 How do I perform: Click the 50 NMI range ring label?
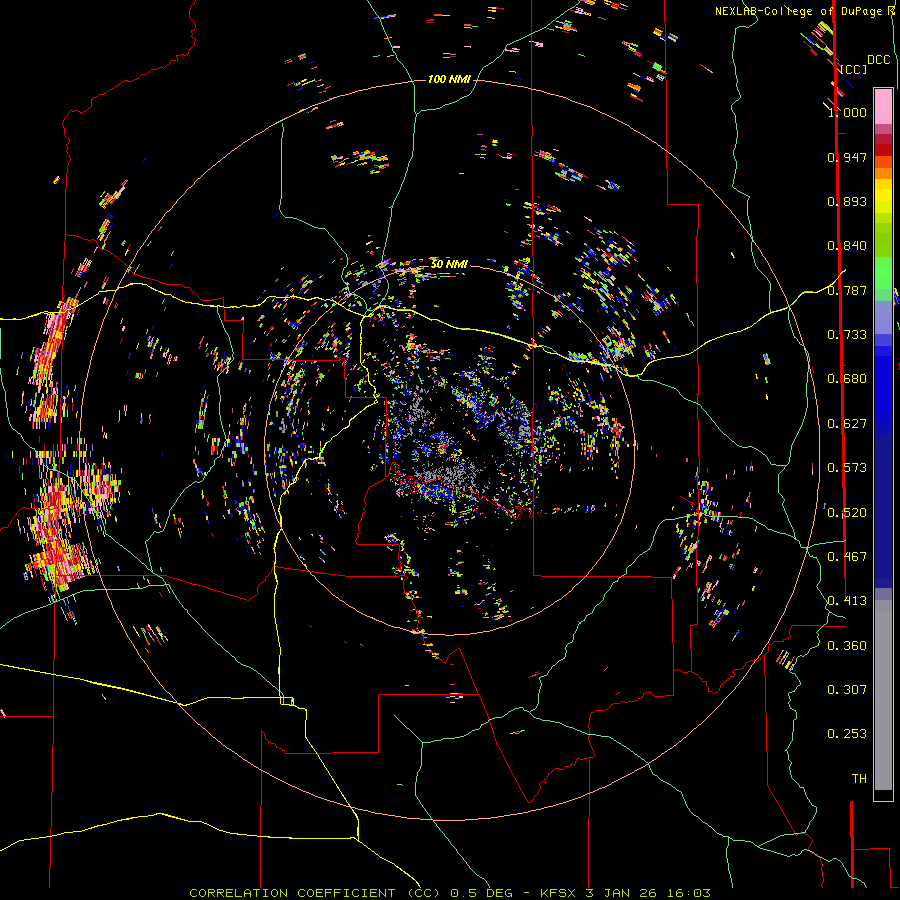(x=449, y=264)
